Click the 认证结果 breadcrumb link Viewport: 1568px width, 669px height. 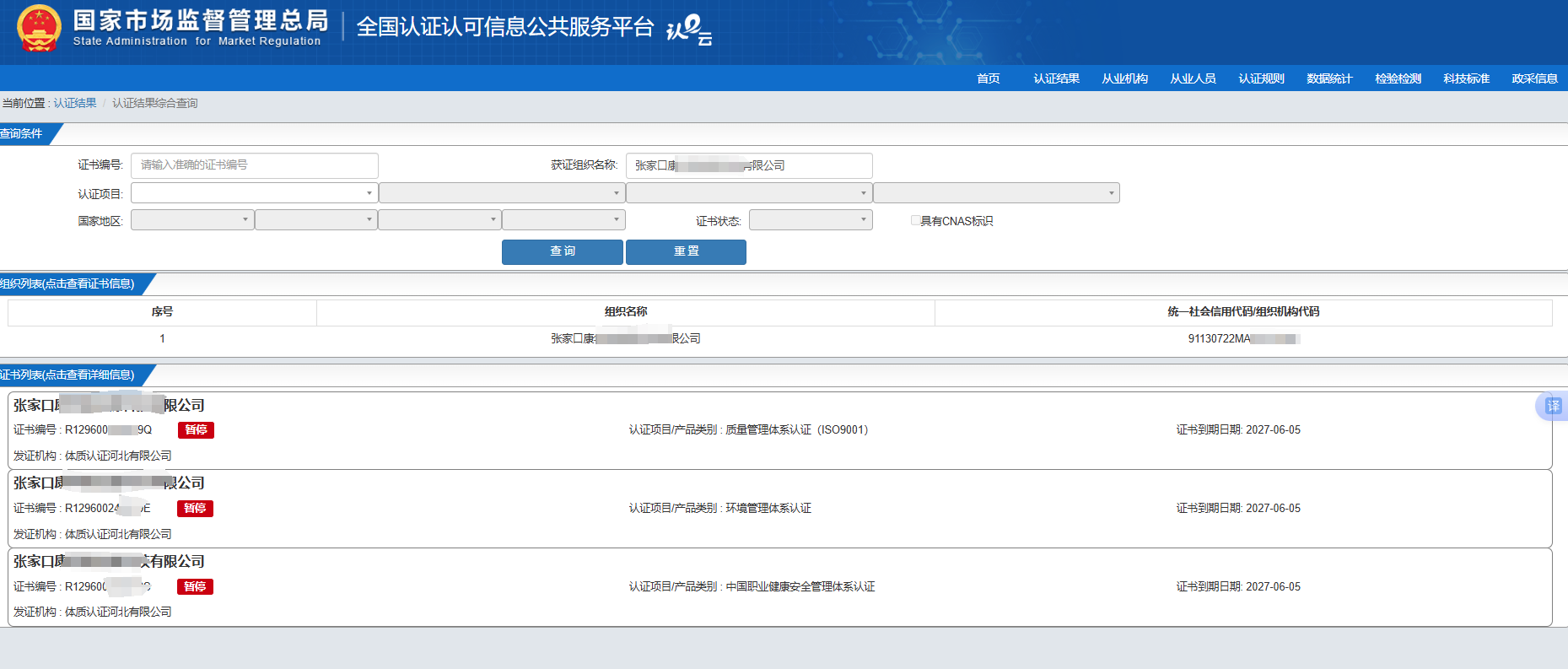click(x=75, y=103)
